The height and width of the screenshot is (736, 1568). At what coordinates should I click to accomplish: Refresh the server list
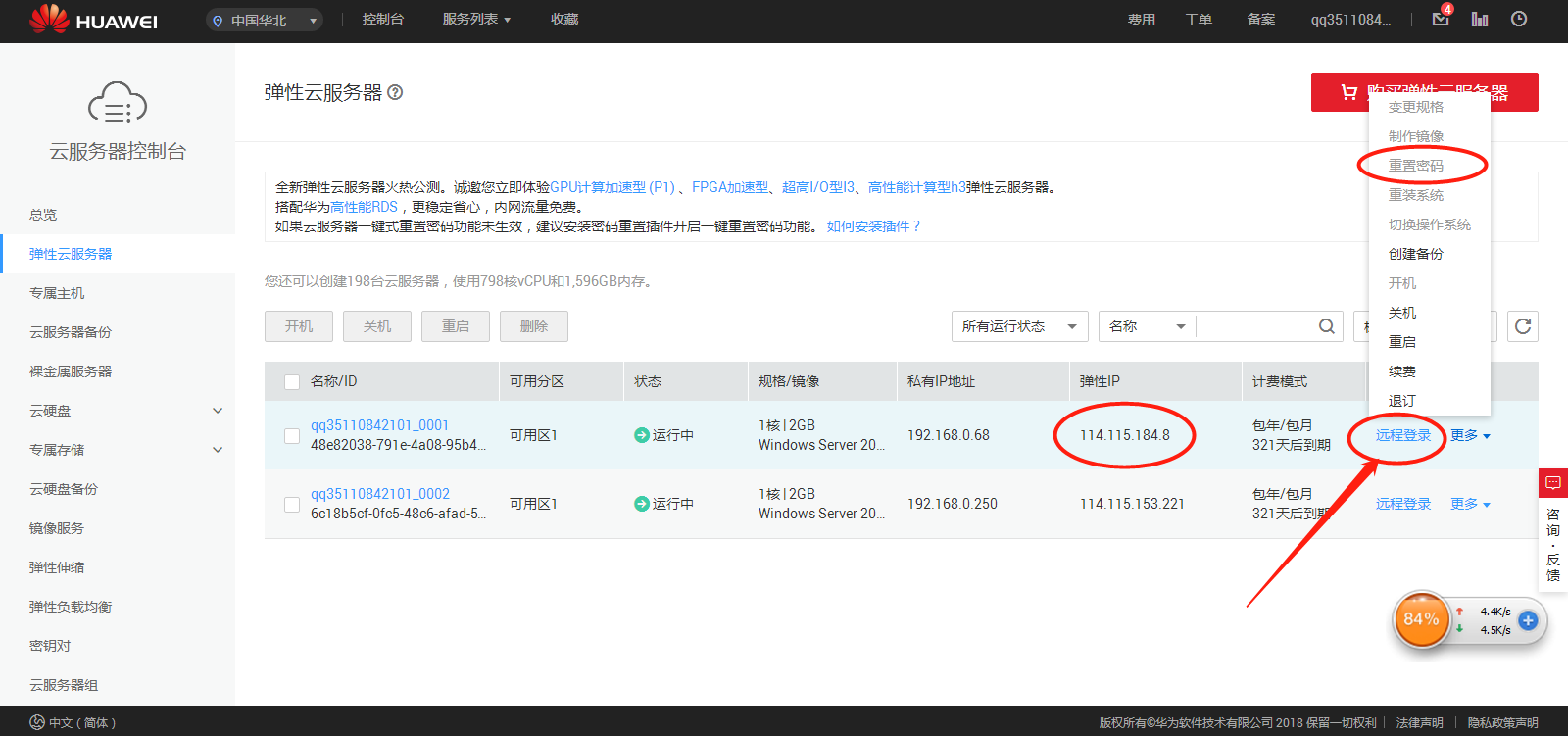tap(1523, 326)
